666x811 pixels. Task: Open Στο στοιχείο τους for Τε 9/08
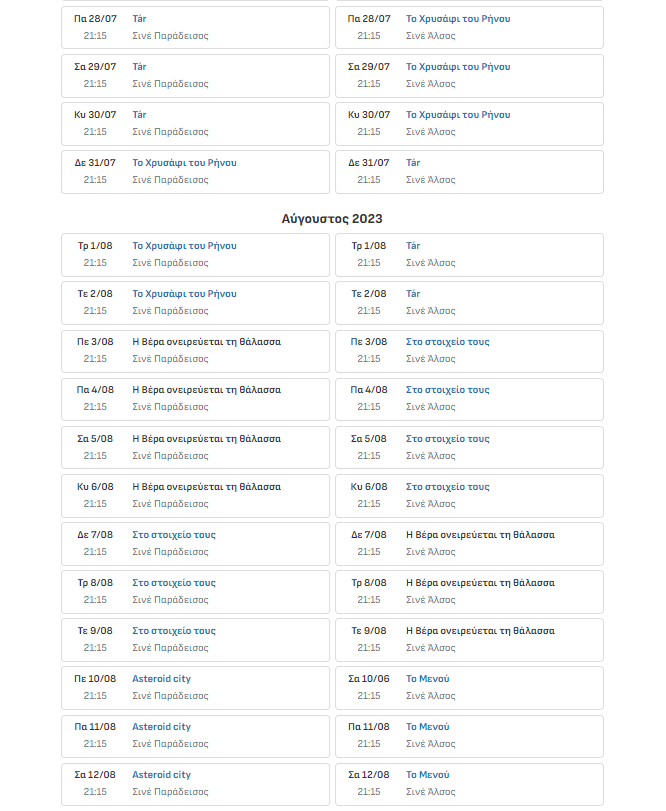pyautogui.click(x=174, y=631)
